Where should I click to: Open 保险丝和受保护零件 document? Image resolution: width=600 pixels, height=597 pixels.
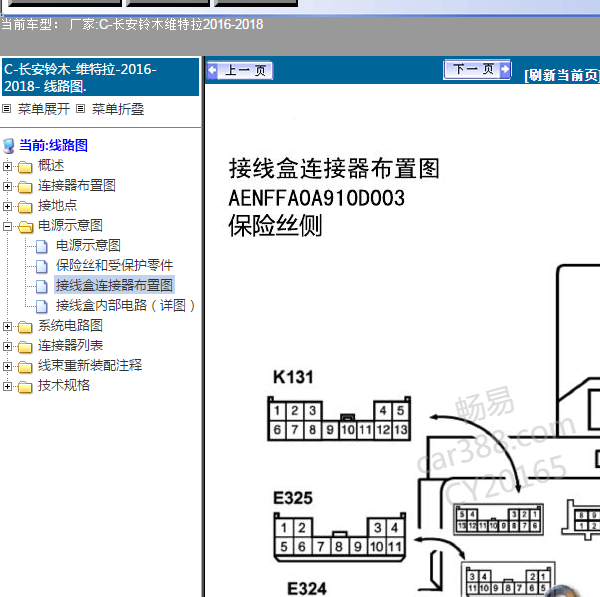pos(114,265)
